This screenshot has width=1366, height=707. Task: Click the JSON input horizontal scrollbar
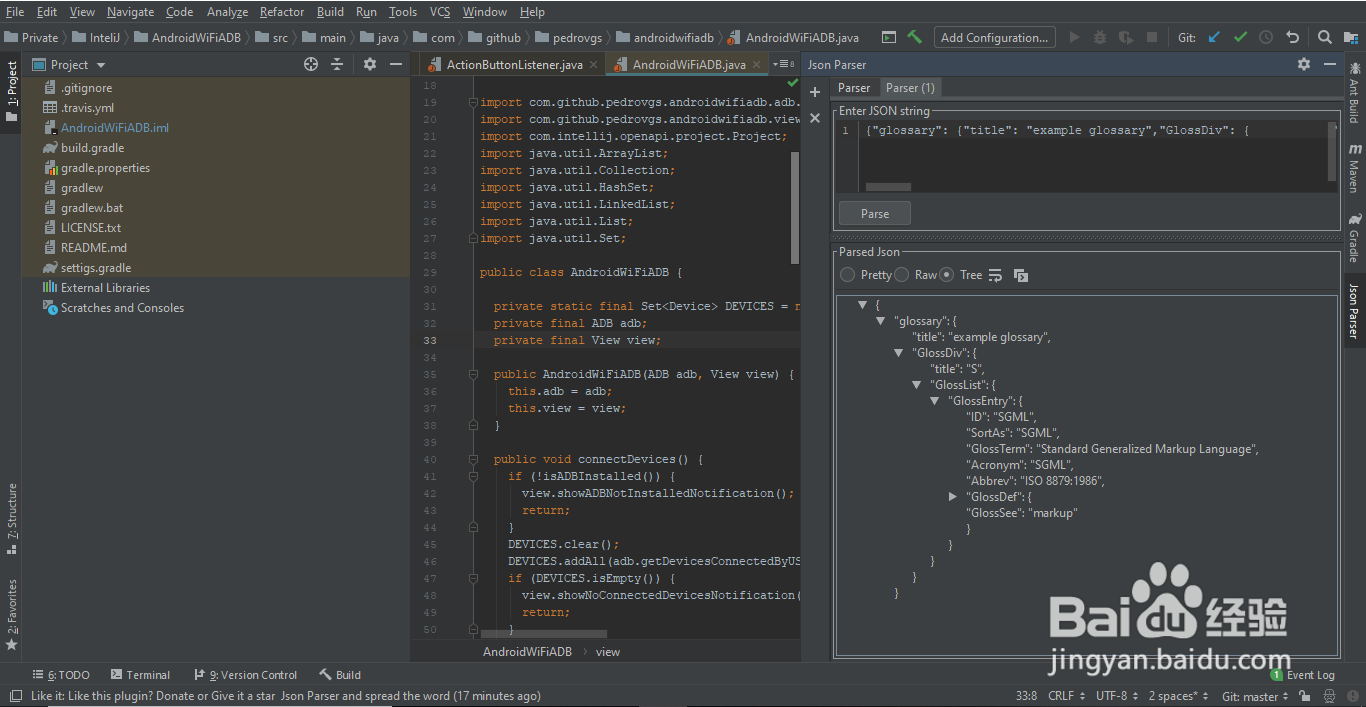tap(888, 187)
